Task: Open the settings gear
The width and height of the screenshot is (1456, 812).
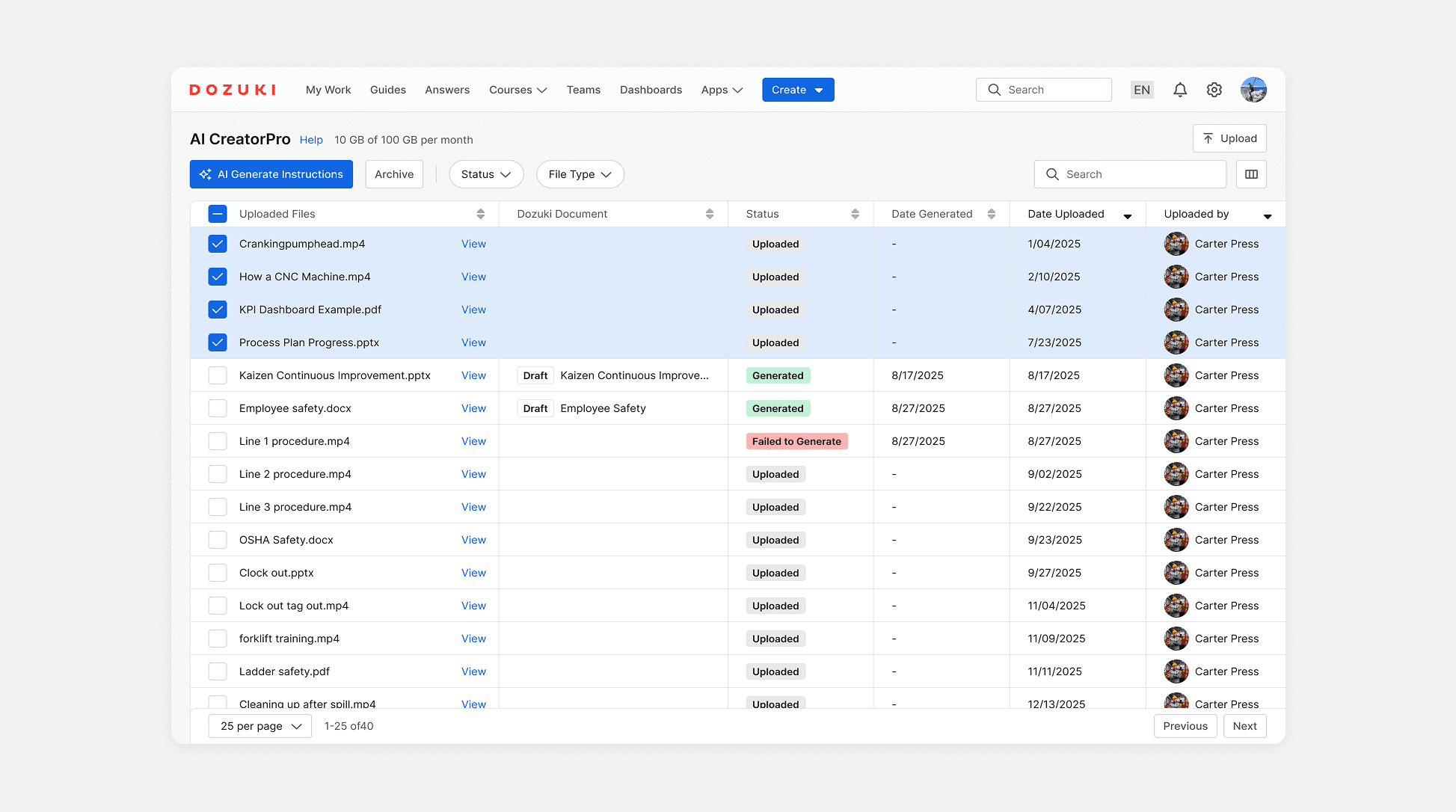Action: click(x=1214, y=90)
